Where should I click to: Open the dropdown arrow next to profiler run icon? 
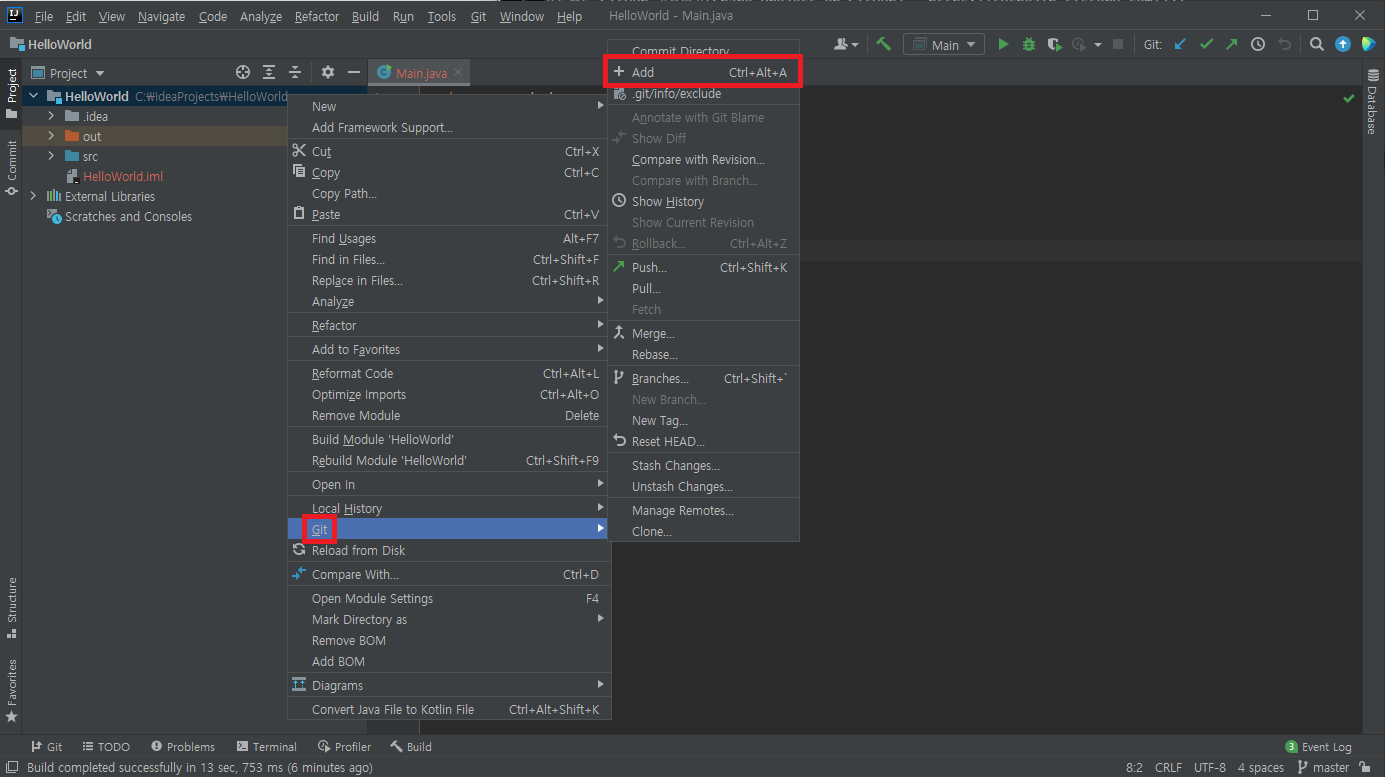click(1097, 45)
